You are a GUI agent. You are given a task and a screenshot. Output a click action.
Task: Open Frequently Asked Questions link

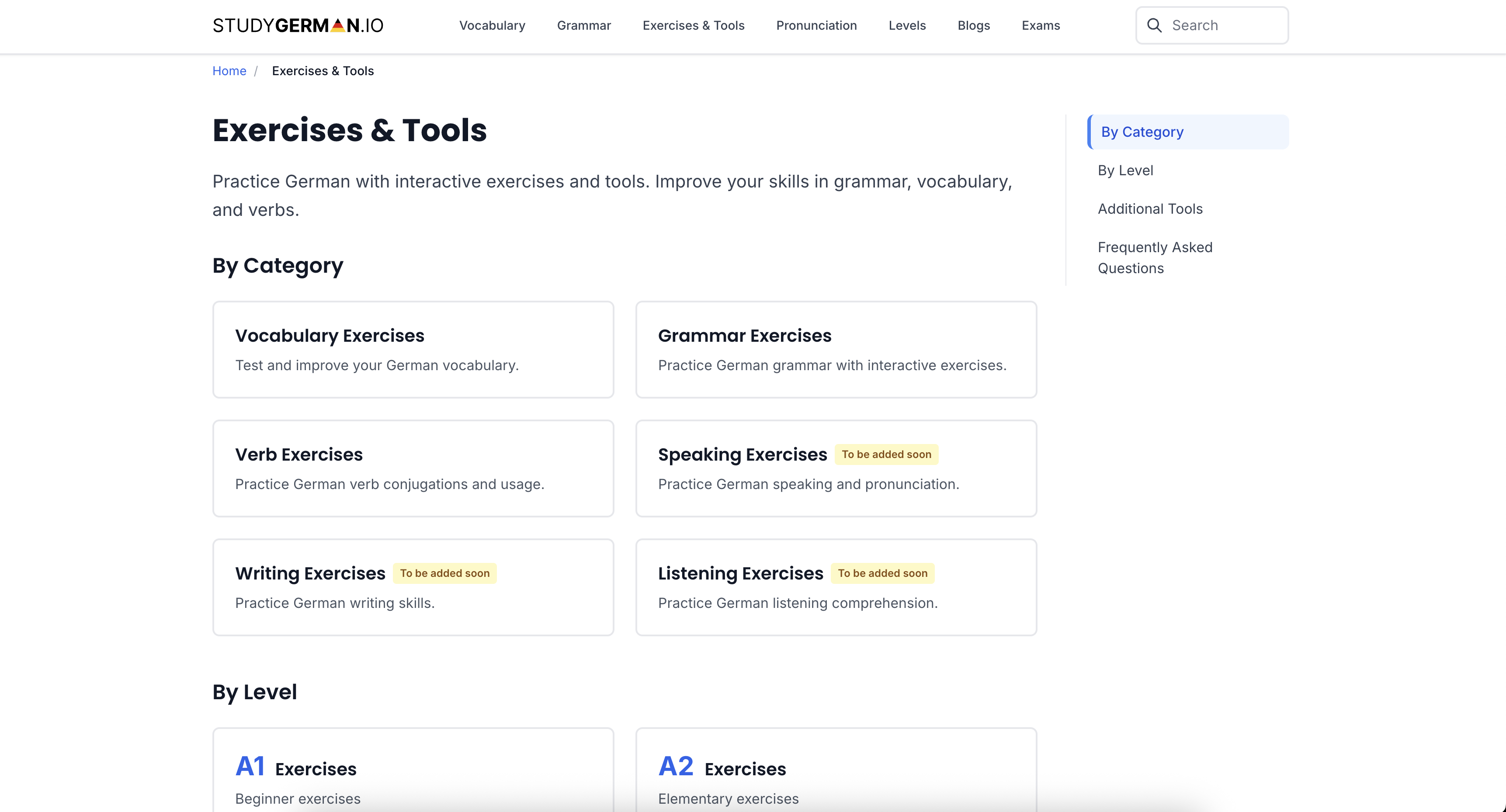1155,257
